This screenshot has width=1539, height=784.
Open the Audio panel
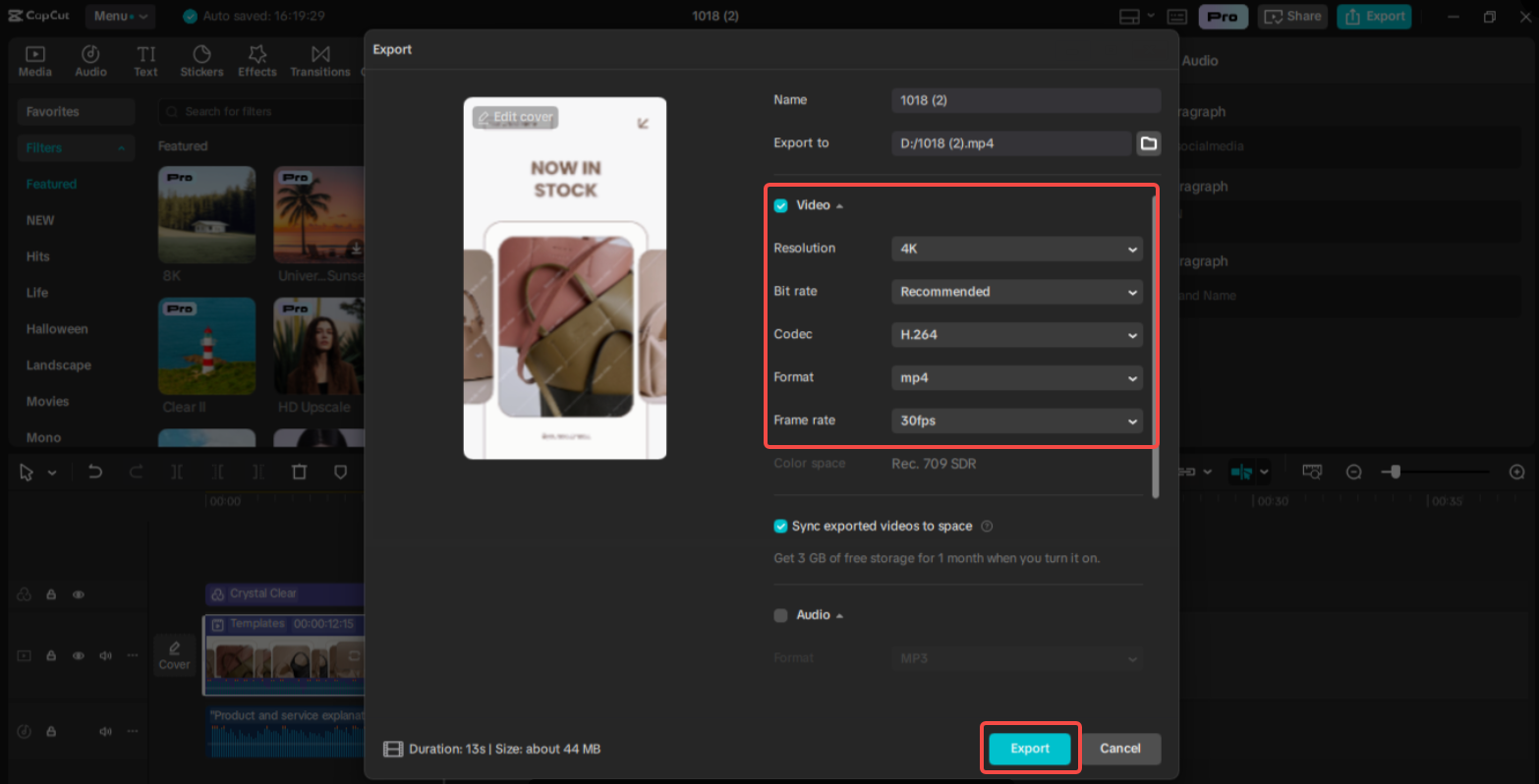point(90,60)
